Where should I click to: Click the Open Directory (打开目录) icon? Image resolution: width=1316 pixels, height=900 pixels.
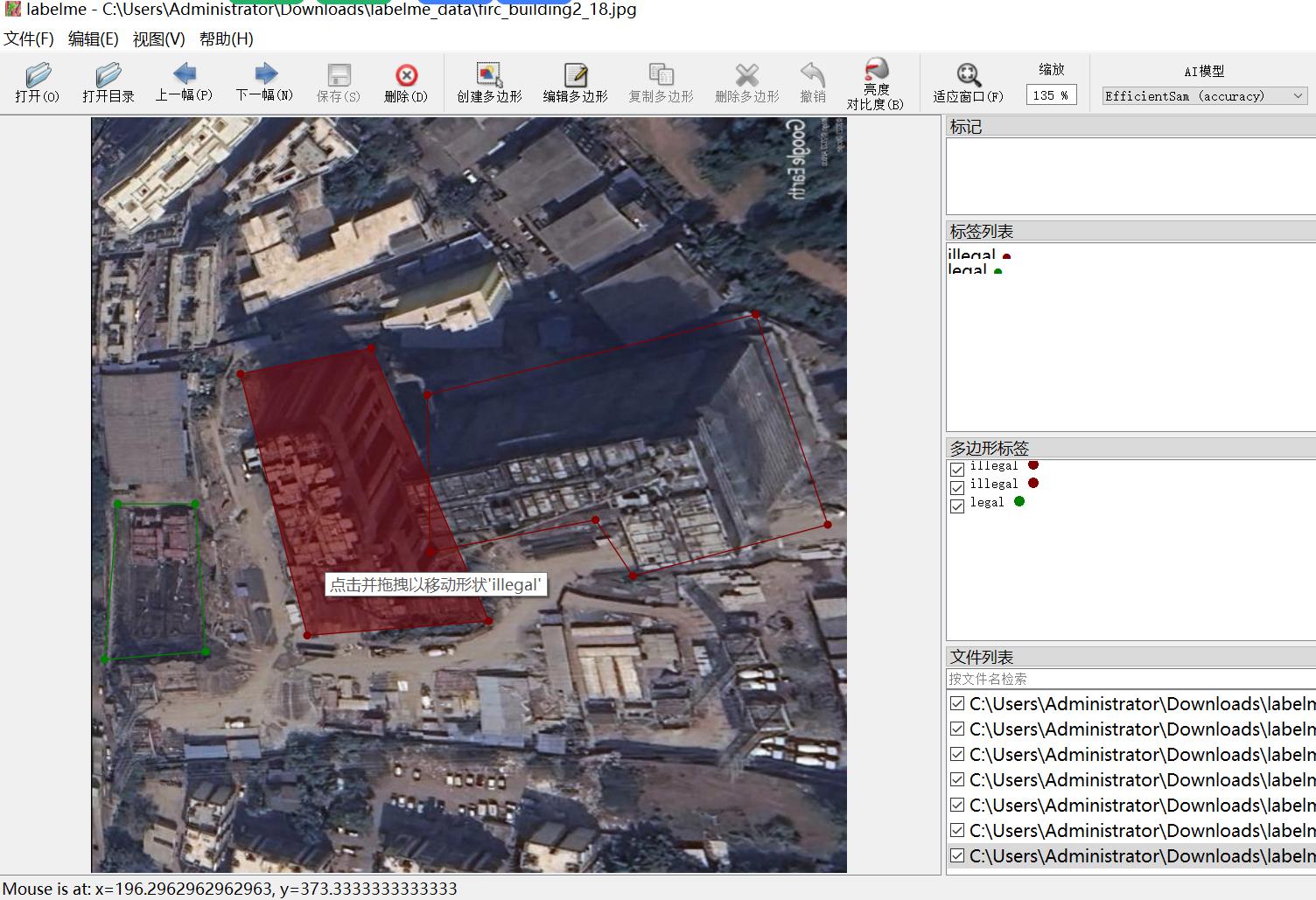click(108, 82)
